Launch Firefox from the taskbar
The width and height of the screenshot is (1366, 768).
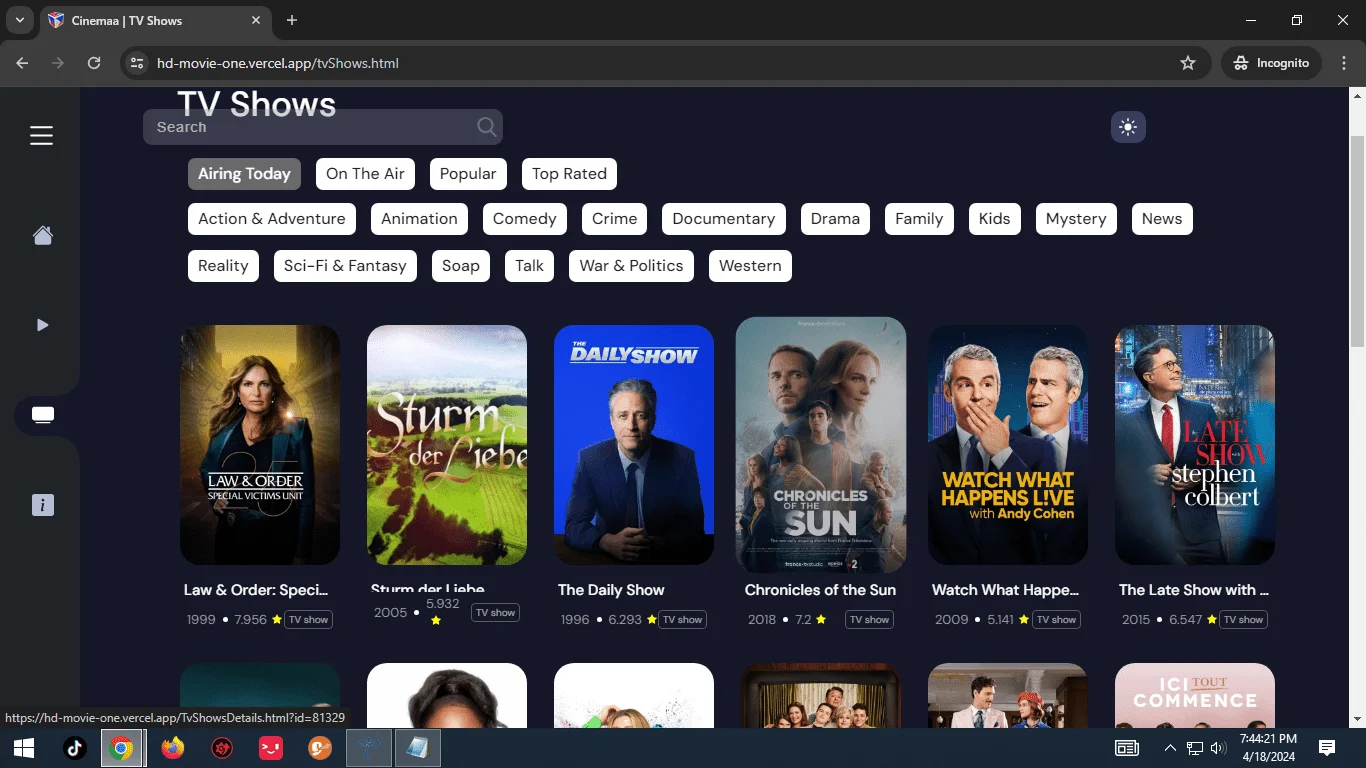click(173, 748)
